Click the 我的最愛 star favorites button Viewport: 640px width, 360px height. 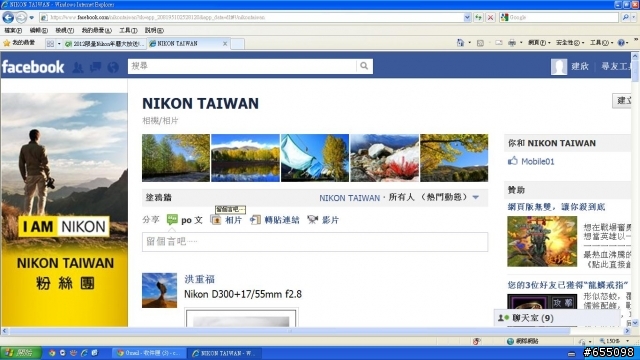pyautogui.click(x=19, y=43)
